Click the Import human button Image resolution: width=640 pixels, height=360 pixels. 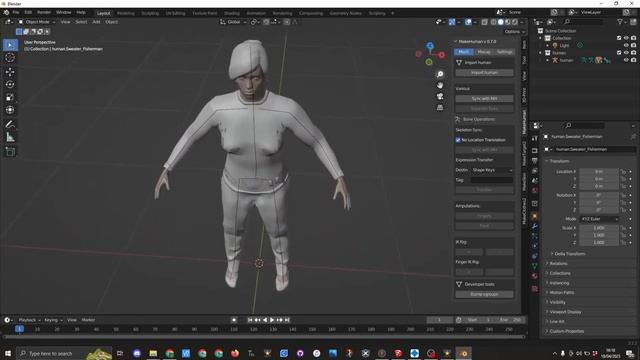(484, 73)
